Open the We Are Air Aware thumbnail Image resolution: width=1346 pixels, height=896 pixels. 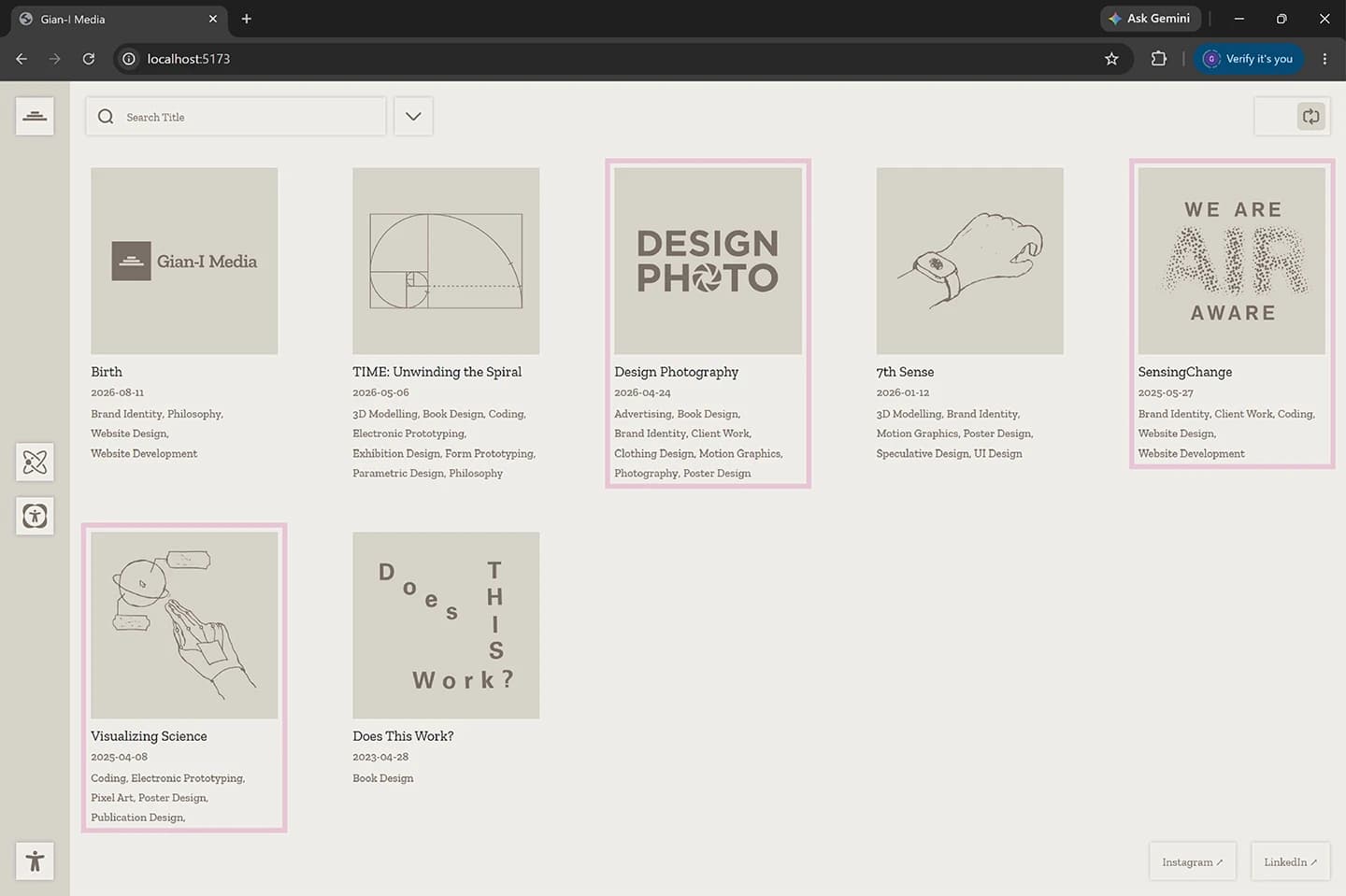[x=1232, y=261]
